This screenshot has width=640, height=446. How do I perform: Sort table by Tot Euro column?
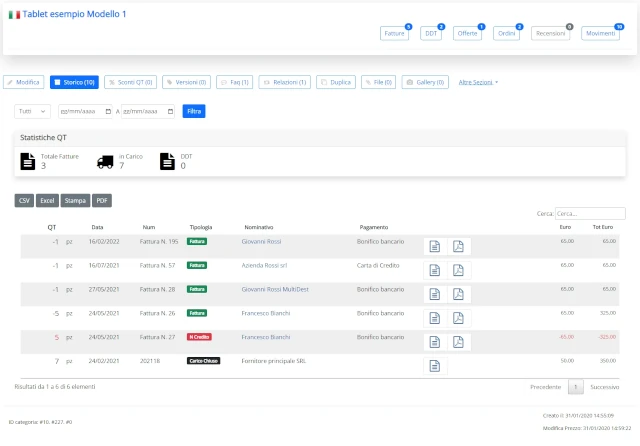(x=603, y=227)
